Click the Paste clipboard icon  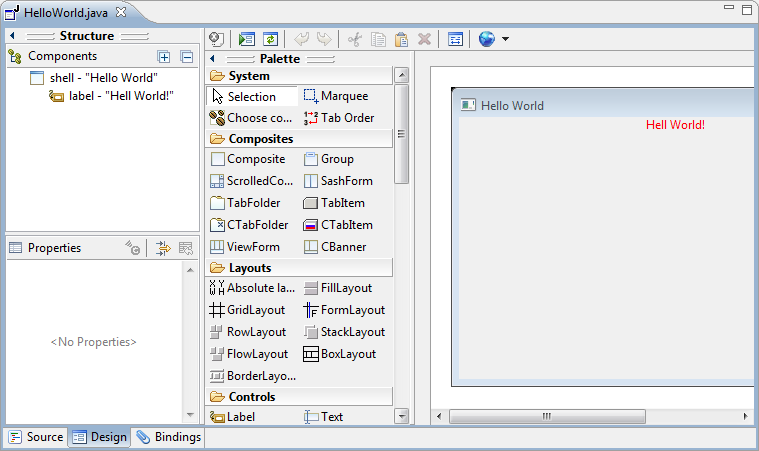click(401, 39)
